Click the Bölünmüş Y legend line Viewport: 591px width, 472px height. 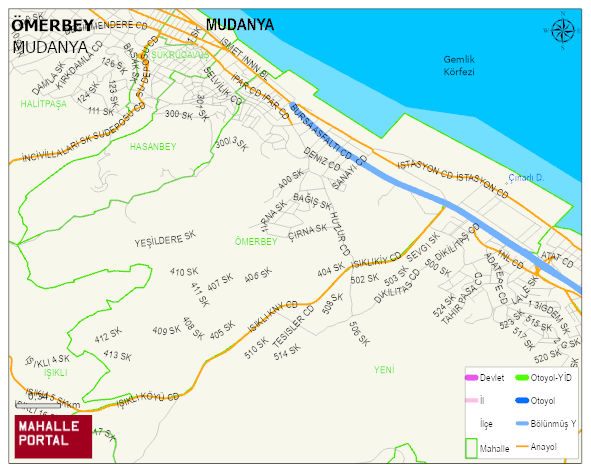pyautogui.click(x=522, y=424)
